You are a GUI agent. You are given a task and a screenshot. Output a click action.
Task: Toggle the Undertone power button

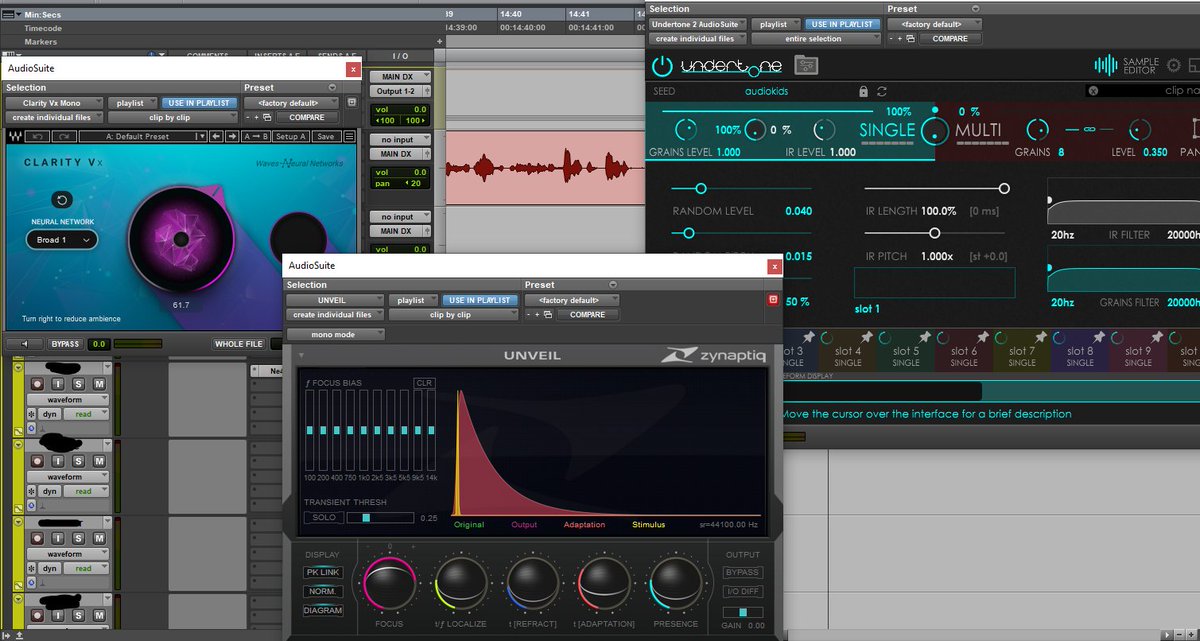coord(662,66)
